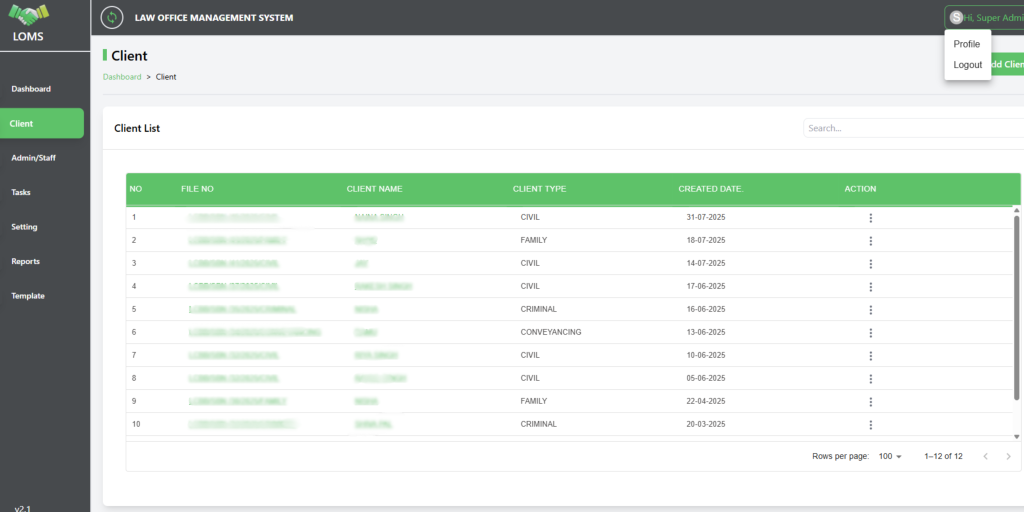Click the Add Client button
Viewport: 1024px width, 512px height.
[1006, 65]
